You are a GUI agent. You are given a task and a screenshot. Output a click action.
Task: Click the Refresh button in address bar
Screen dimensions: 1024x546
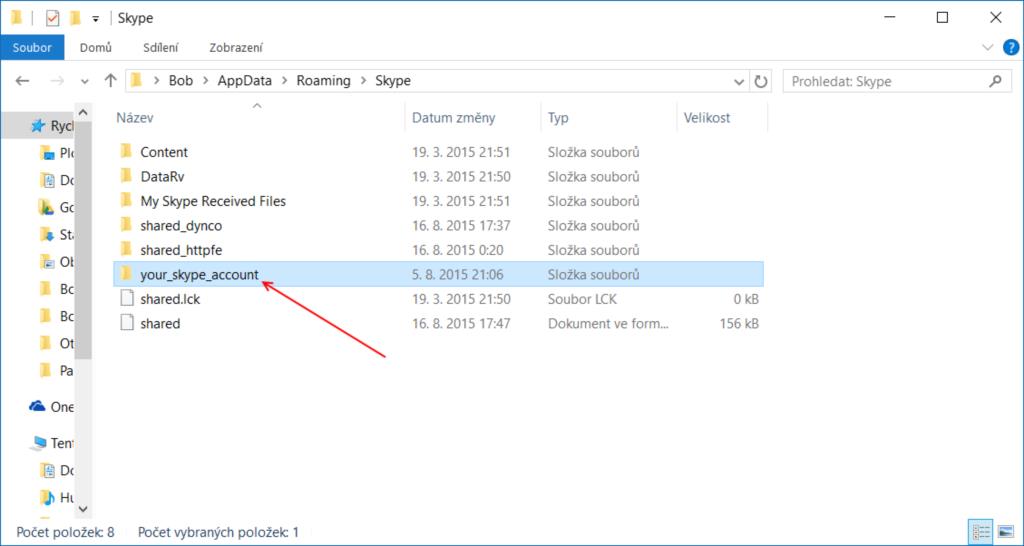(762, 81)
